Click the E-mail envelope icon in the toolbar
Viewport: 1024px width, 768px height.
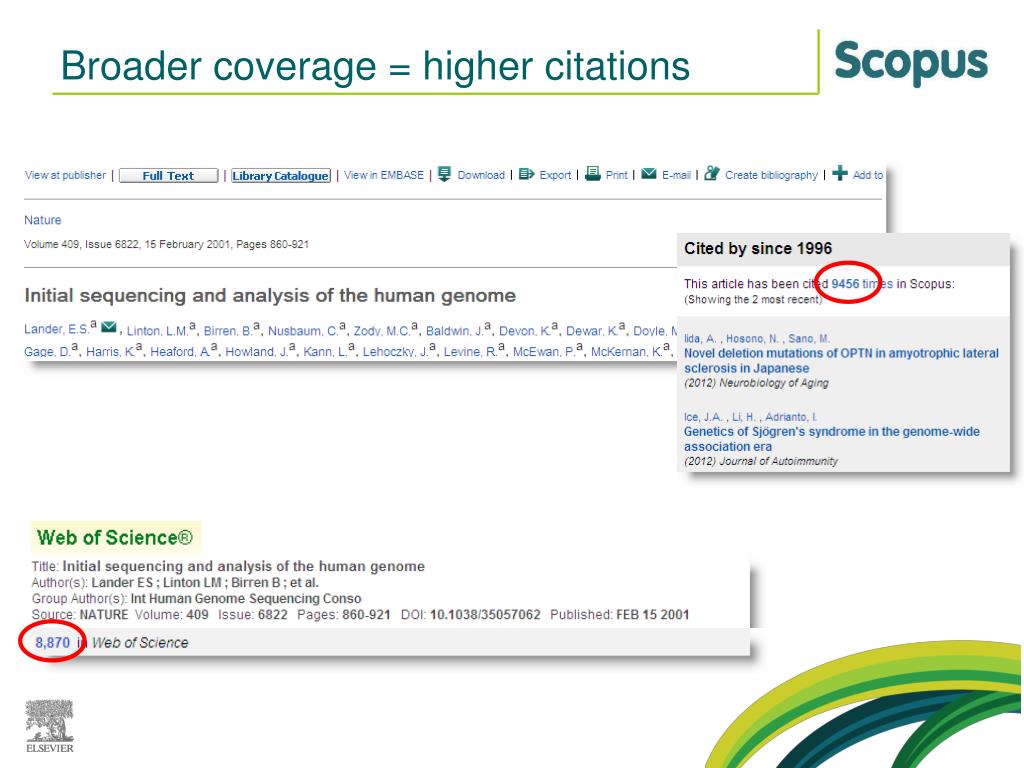(x=648, y=174)
